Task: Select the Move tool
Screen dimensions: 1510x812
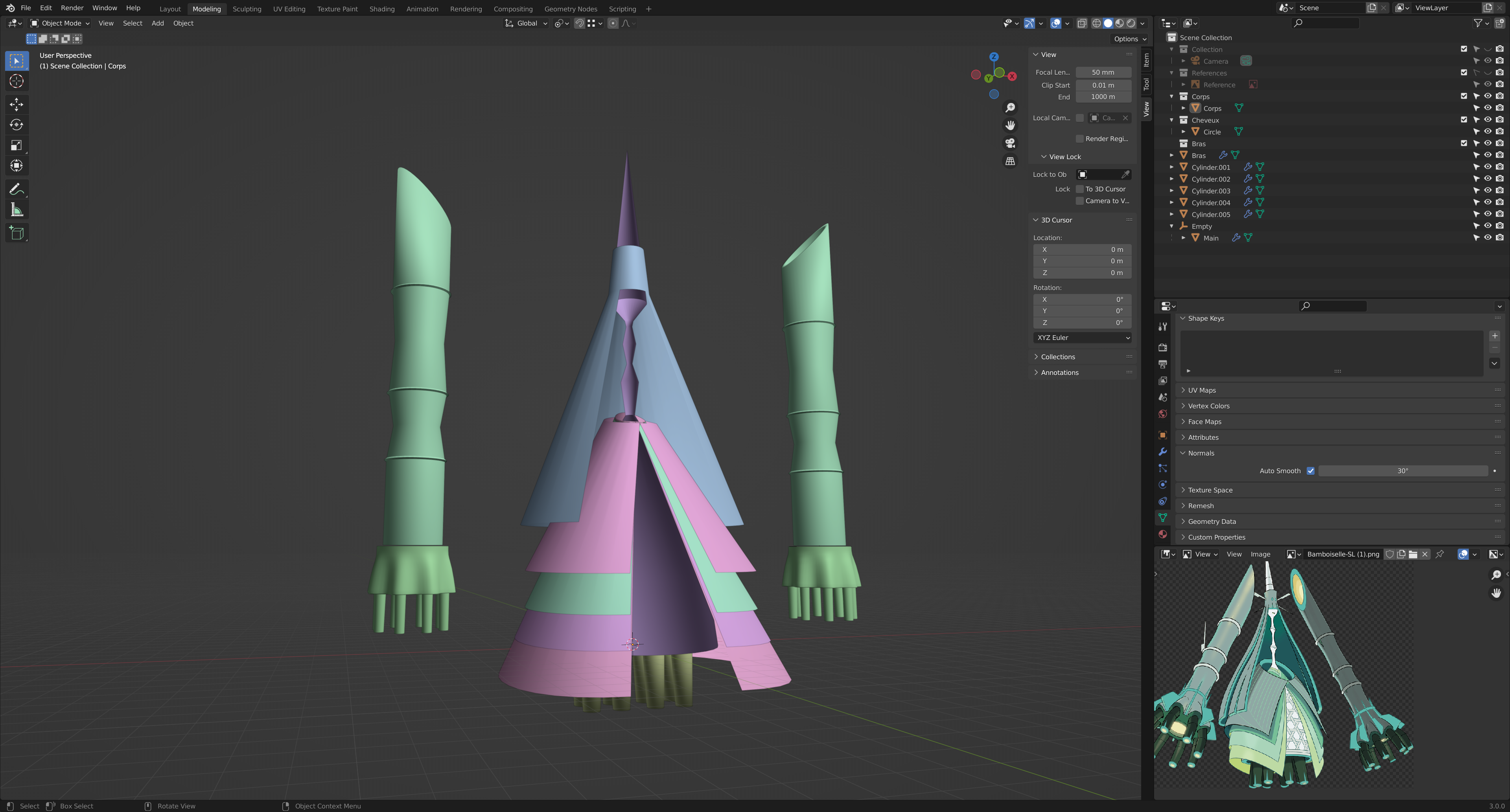Action: pyautogui.click(x=17, y=104)
